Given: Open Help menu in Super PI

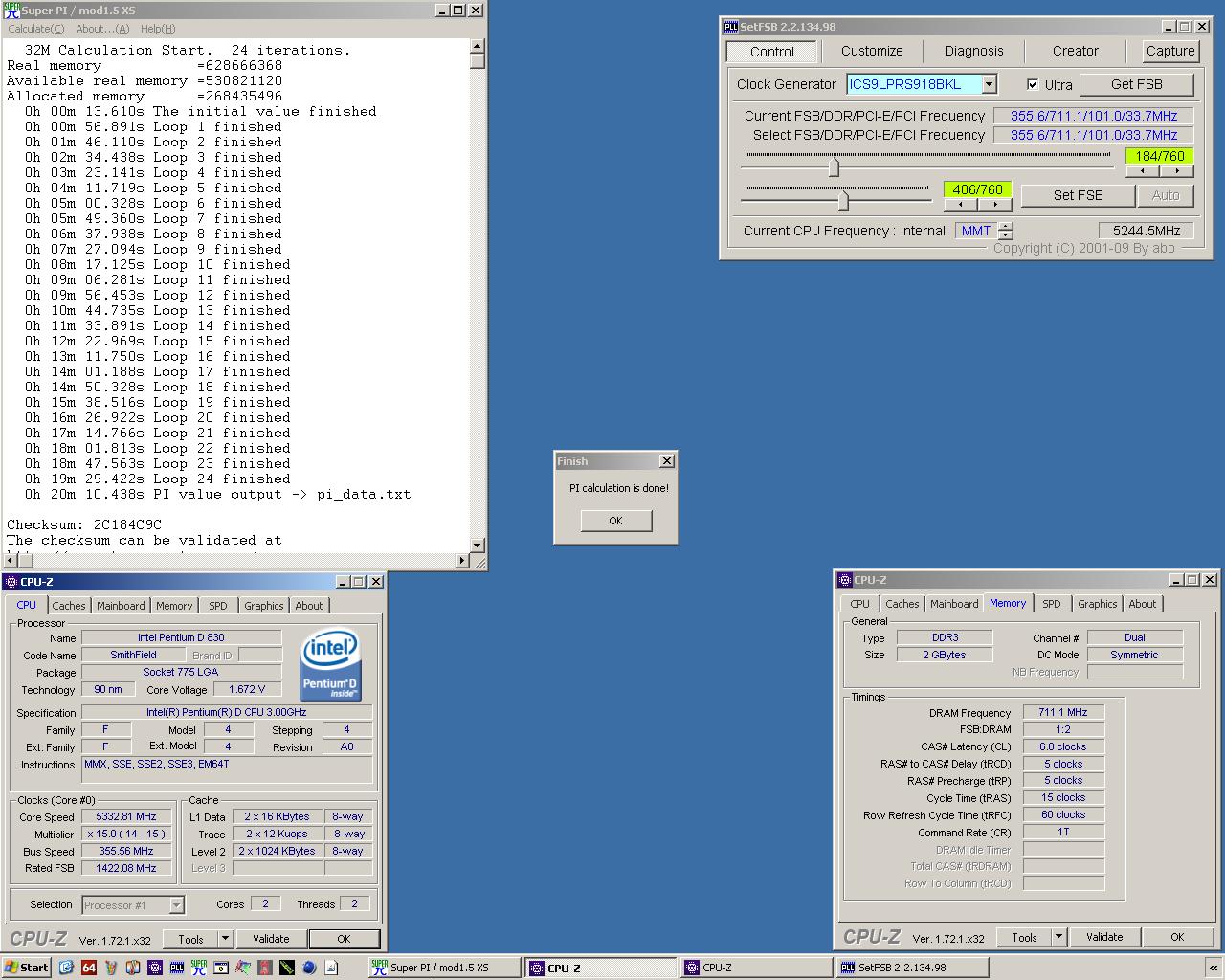Looking at the screenshot, I should coord(158,29).
